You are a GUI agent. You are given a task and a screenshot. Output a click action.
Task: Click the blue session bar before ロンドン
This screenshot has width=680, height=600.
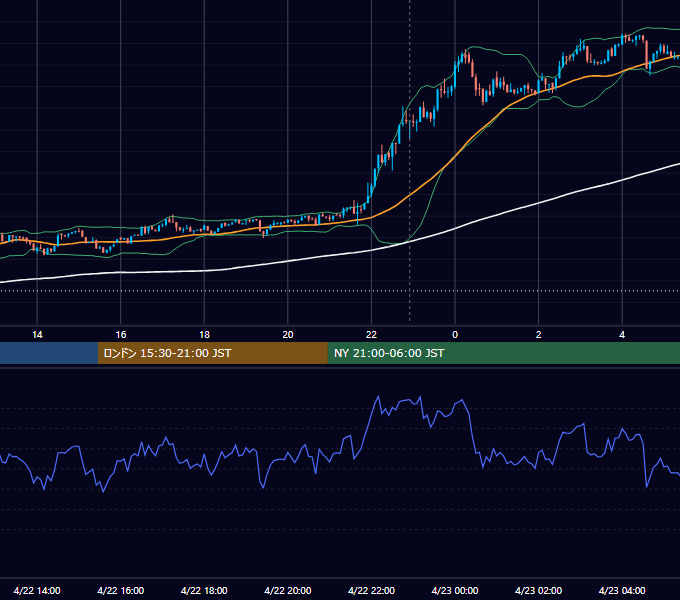point(49,353)
